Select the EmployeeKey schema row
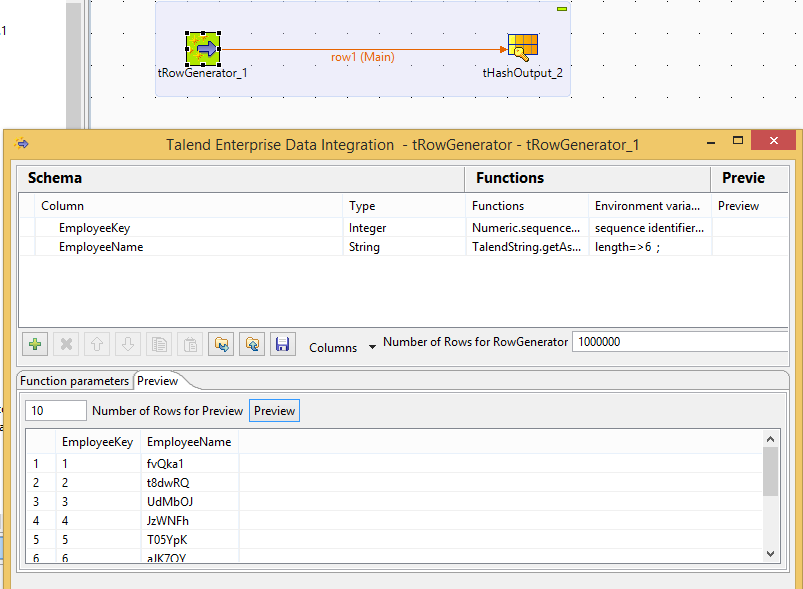The image size is (803, 589). 403,228
